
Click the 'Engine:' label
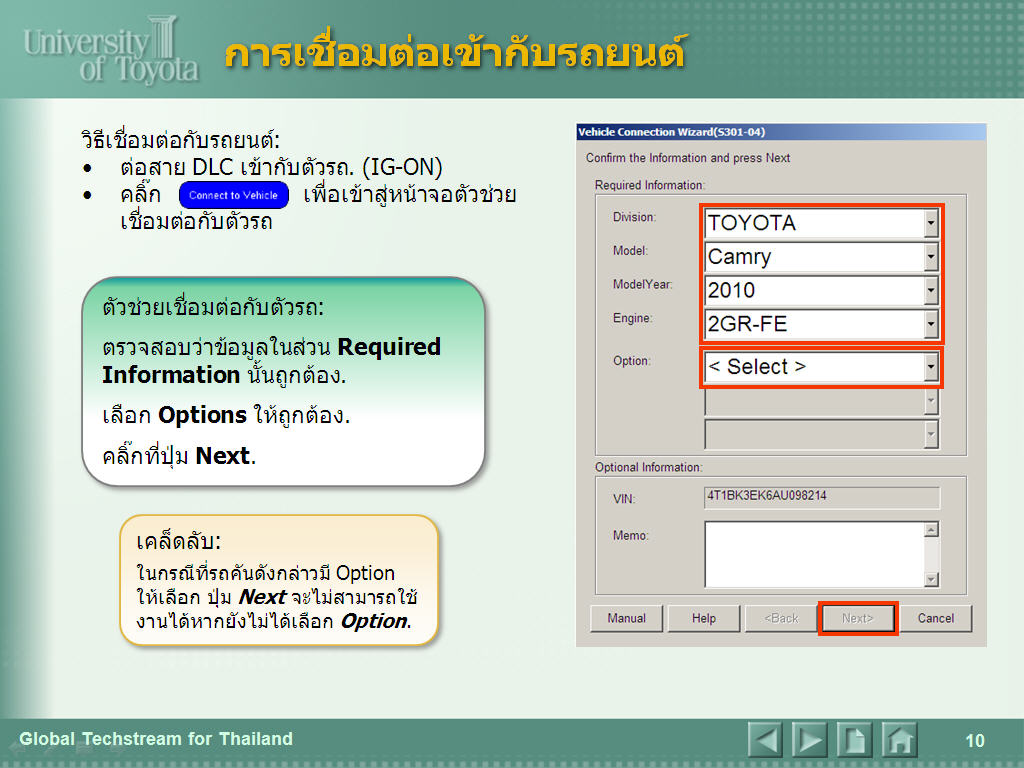point(632,319)
